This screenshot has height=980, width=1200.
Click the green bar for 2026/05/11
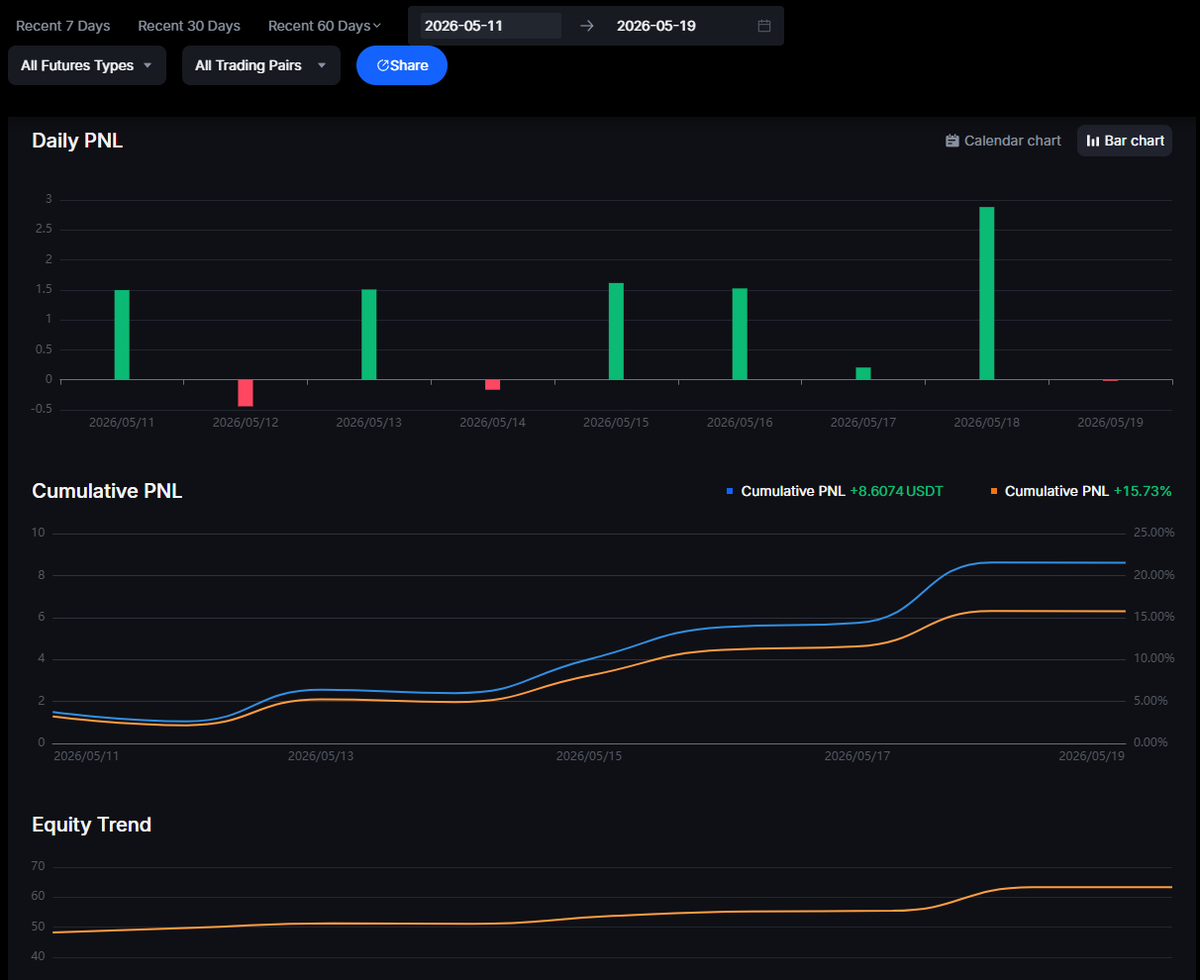pos(122,335)
